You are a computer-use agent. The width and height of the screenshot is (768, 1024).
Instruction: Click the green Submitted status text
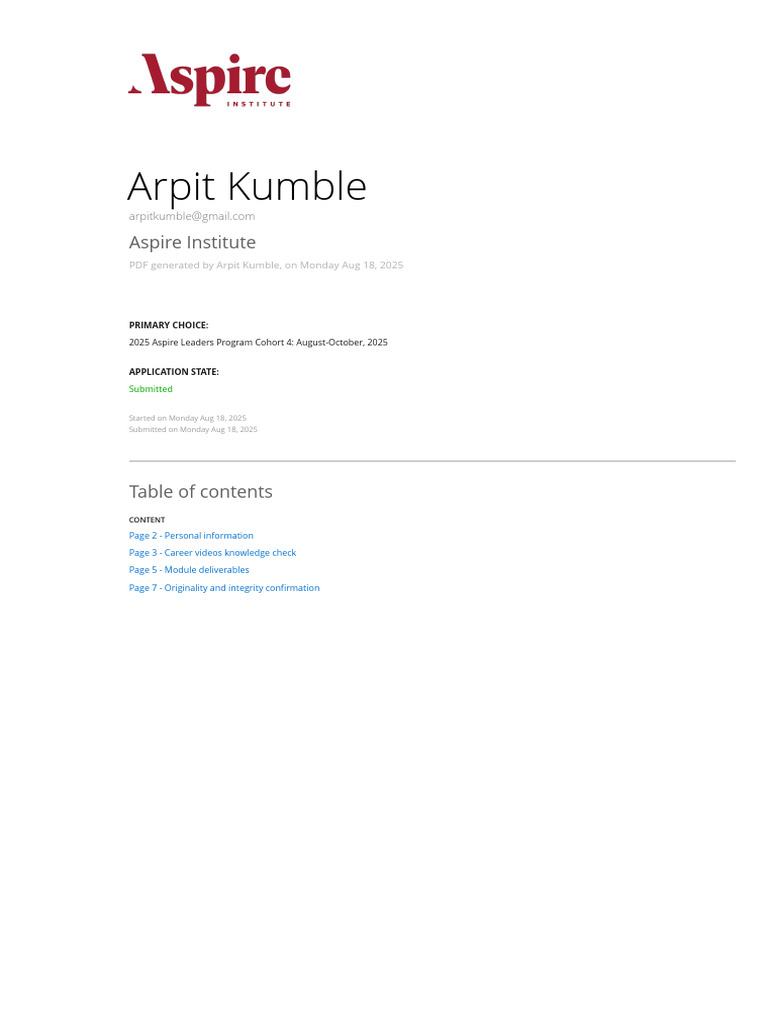pyautogui.click(x=150, y=389)
